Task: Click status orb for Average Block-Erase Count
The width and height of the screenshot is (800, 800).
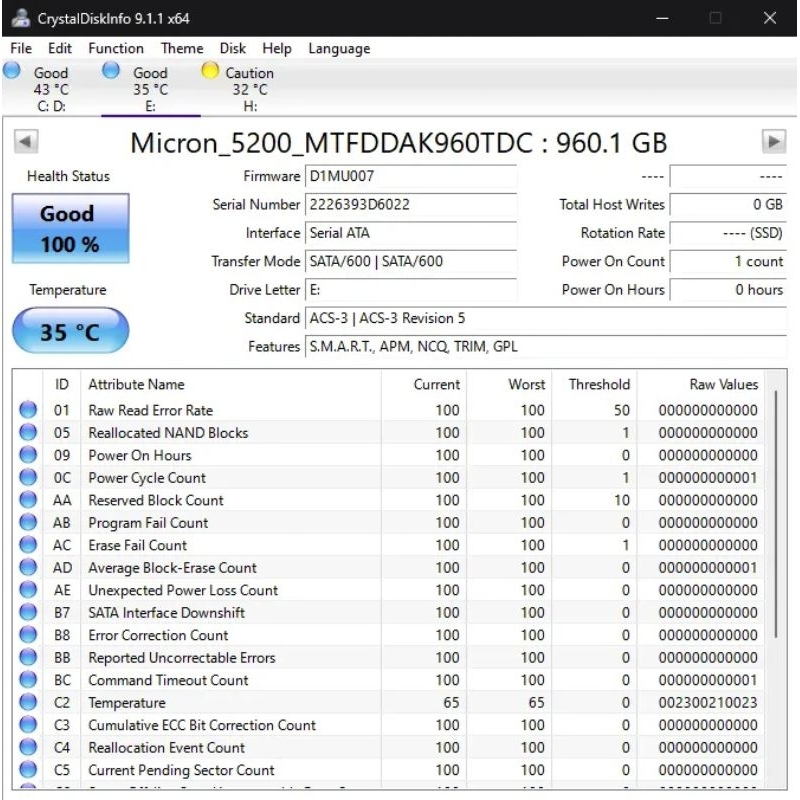Action: [28, 567]
